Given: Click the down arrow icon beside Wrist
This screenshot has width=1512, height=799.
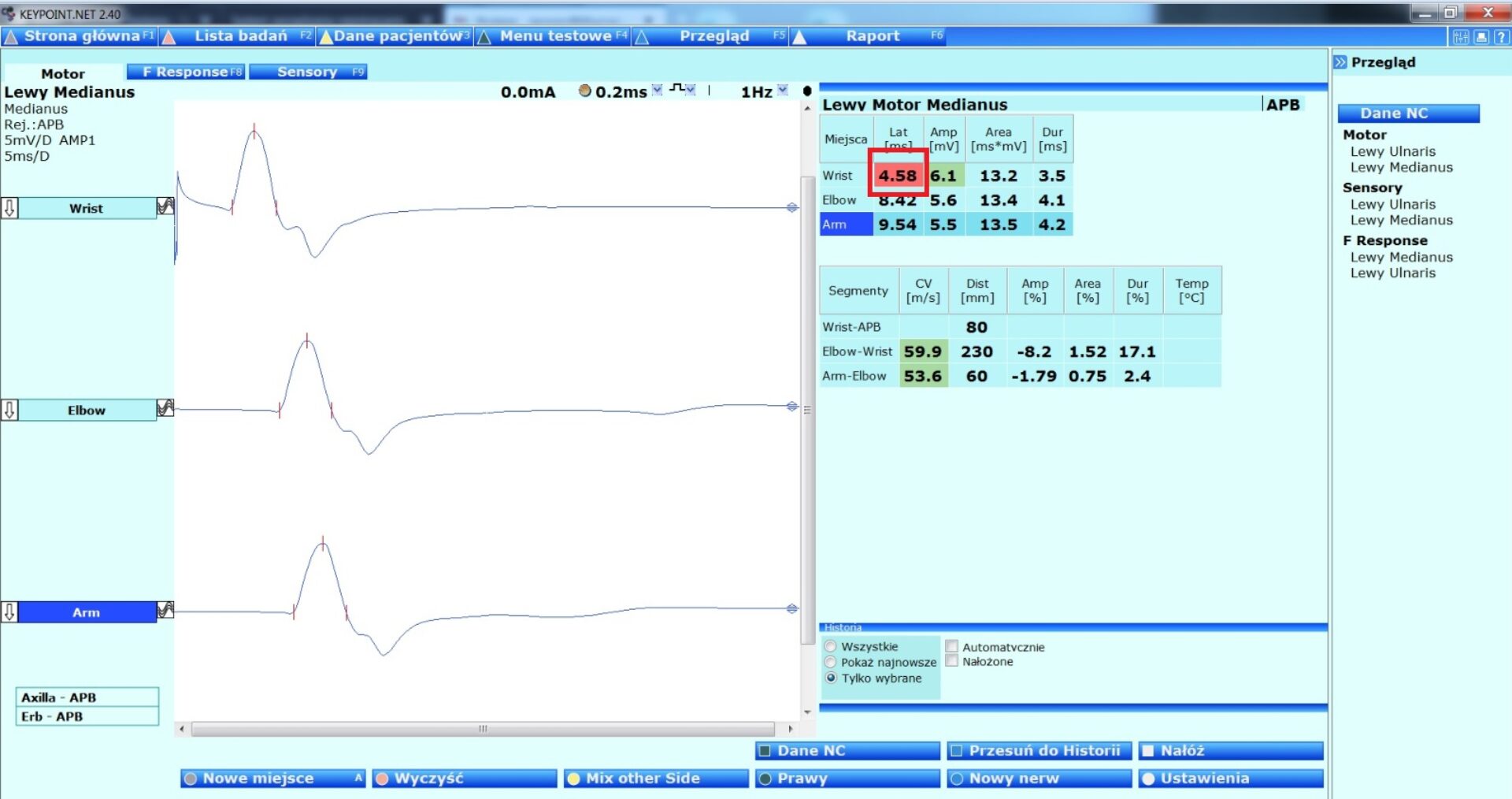Looking at the screenshot, I should coord(9,208).
